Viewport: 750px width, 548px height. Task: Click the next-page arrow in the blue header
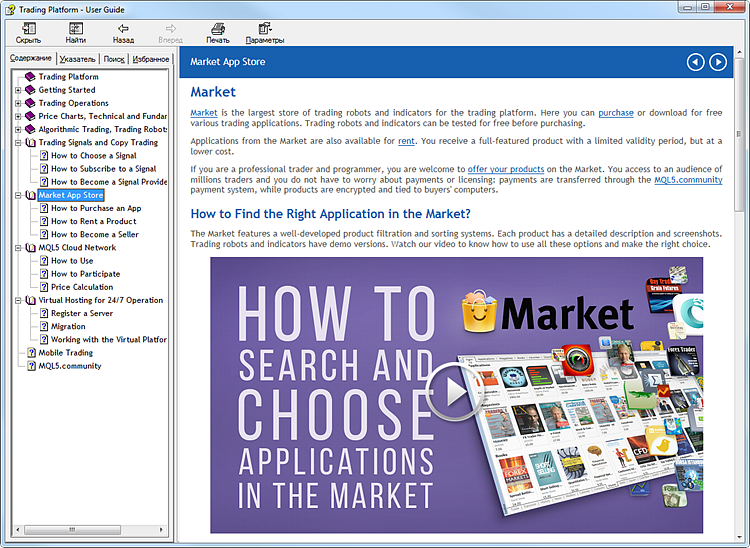(718, 62)
